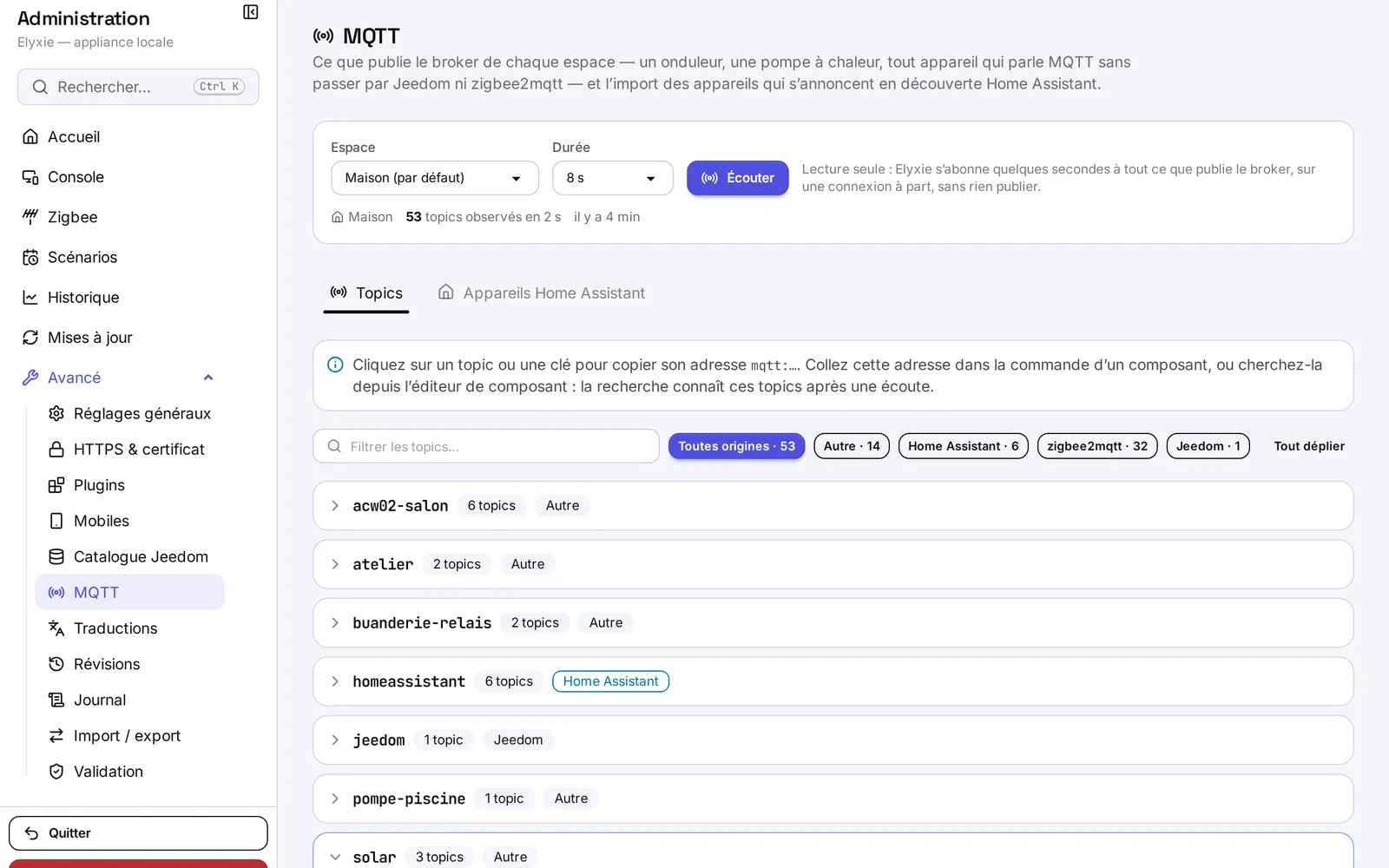
Task: Open Validation shield icon
Action: [x=56, y=772]
